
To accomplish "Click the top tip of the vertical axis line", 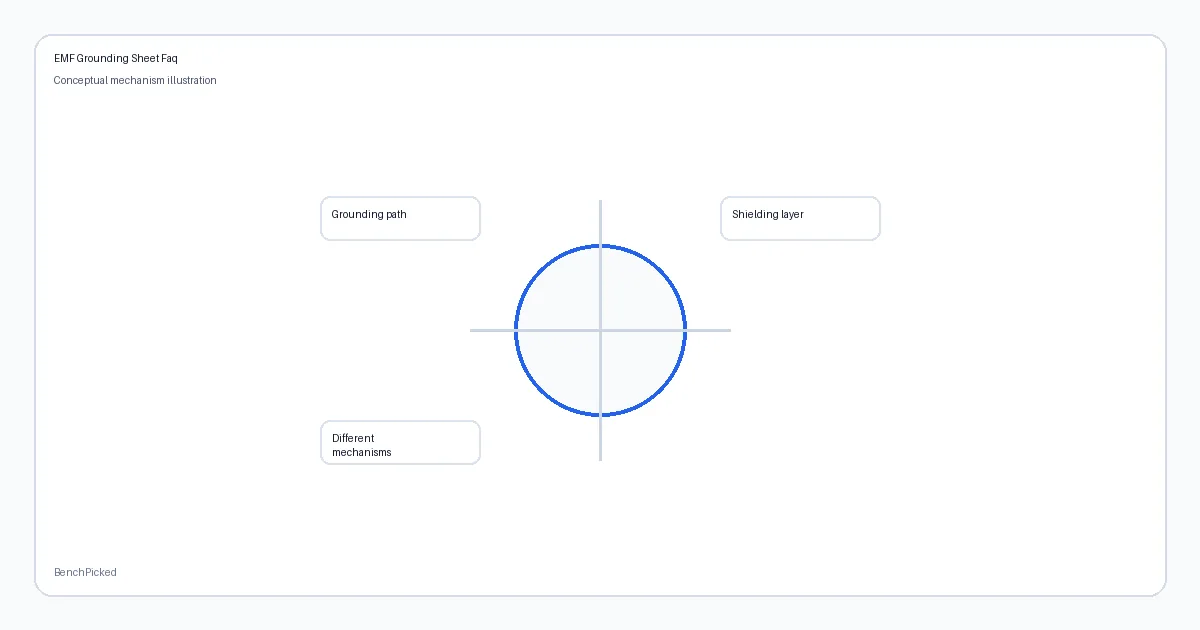I will (600, 201).
